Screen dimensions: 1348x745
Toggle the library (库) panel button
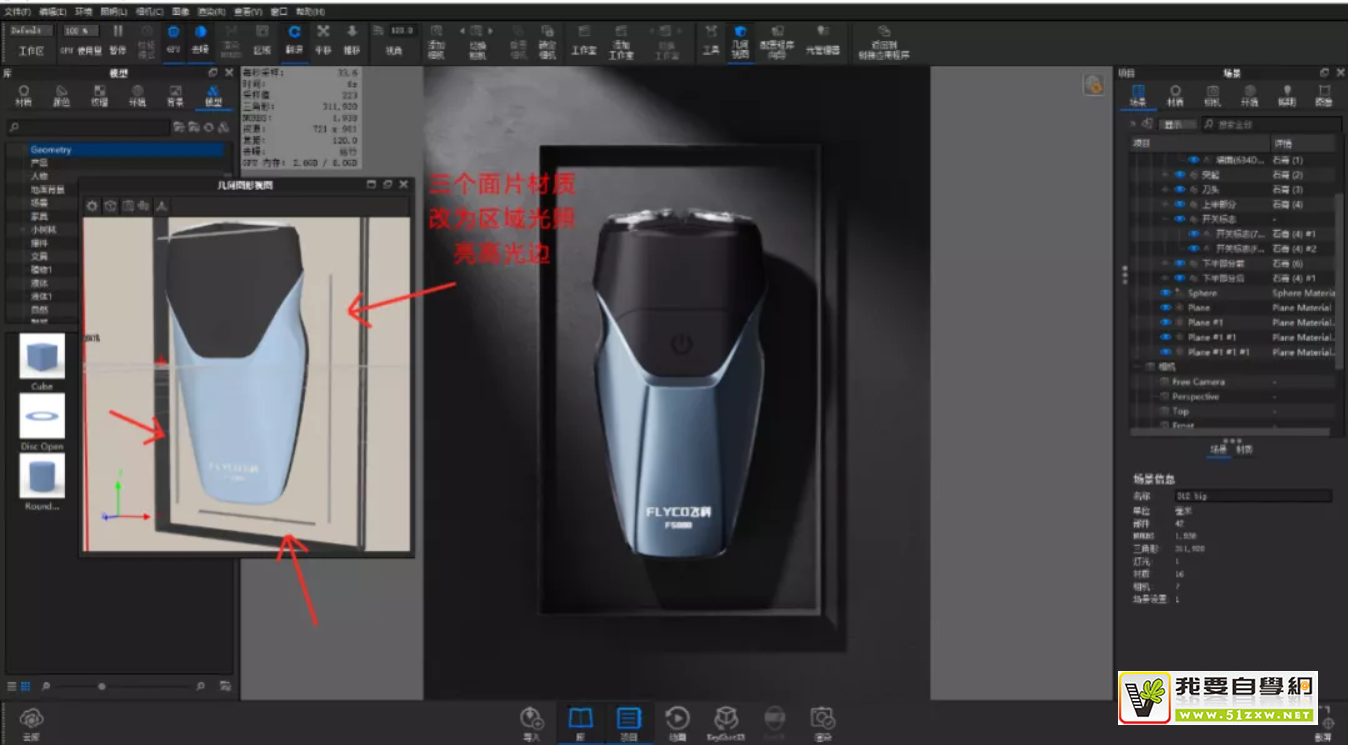[x=580, y=722]
